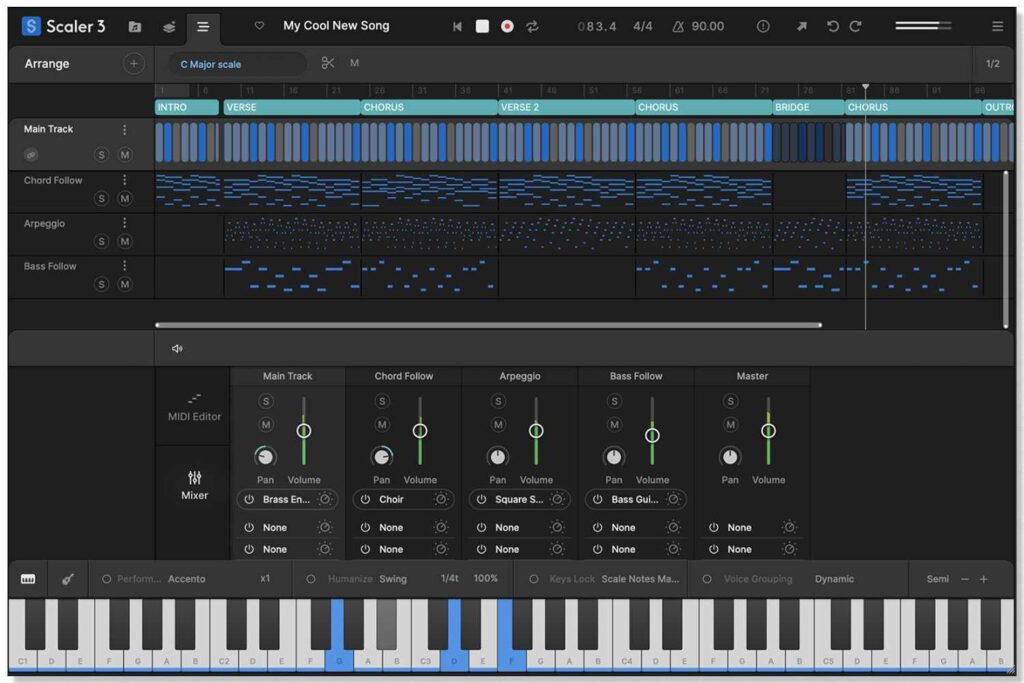Screen dimensions: 1024x683
Task: Solo the Chord Follow track in arranger
Action: [101, 199]
